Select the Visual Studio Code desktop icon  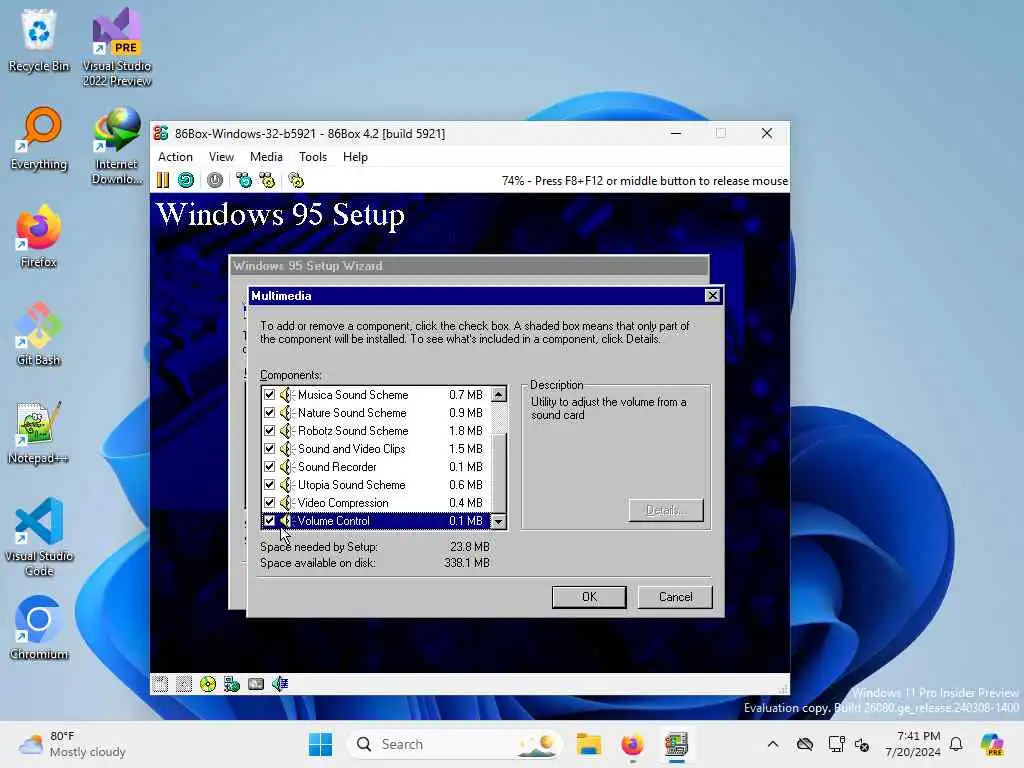[39, 538]
